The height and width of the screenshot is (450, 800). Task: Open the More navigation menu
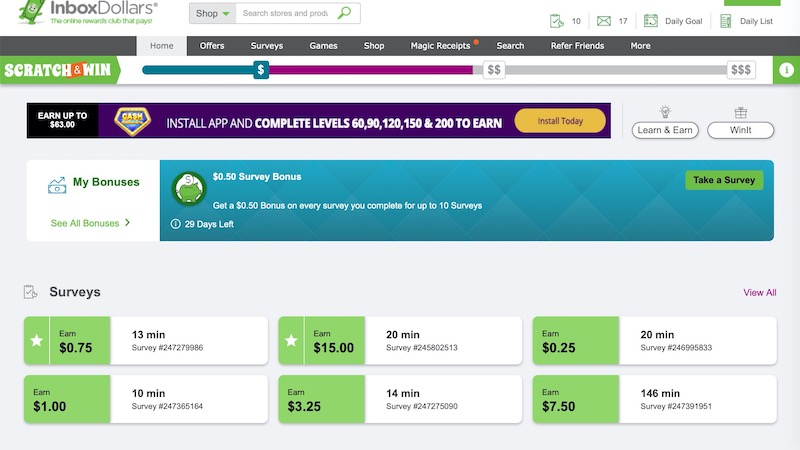(x=640, y=46)
